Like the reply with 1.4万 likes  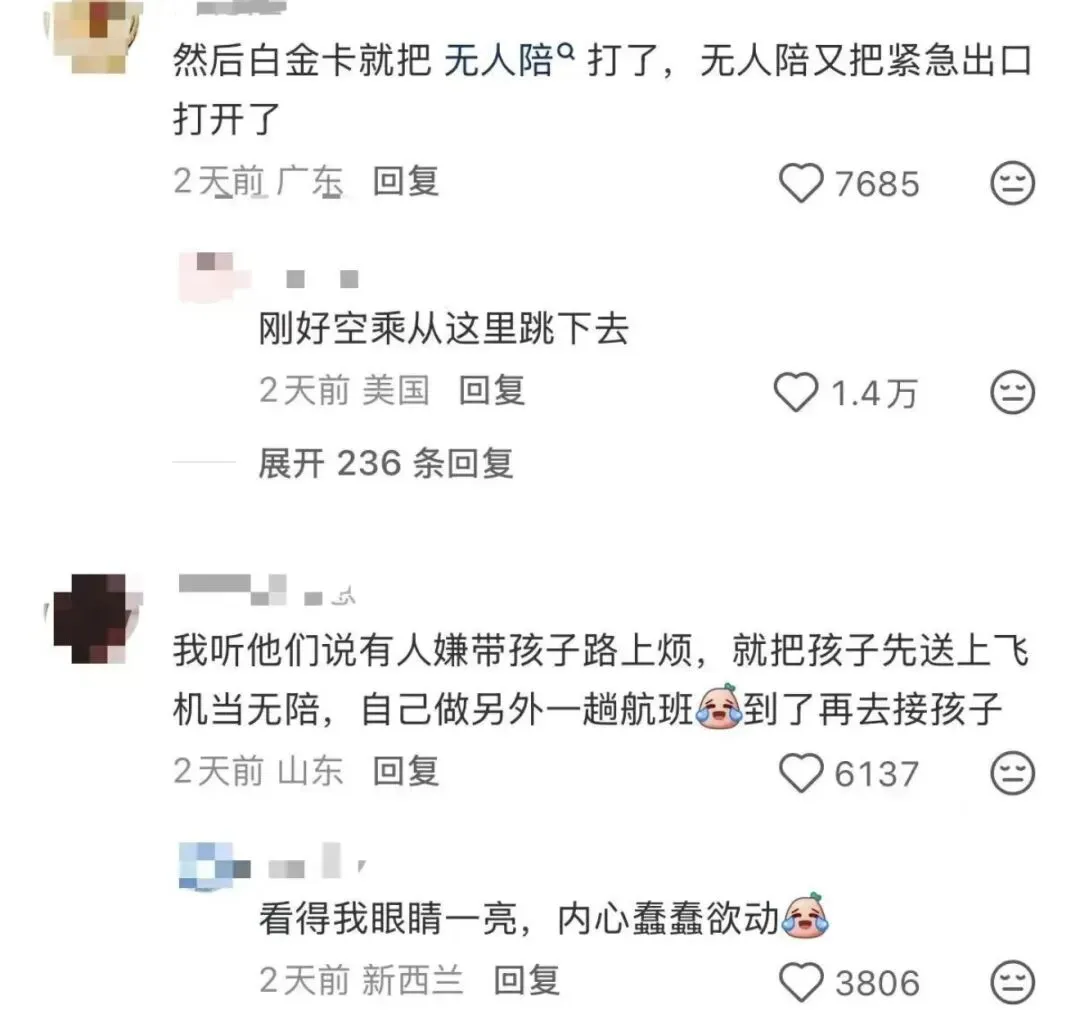point(796,392)
